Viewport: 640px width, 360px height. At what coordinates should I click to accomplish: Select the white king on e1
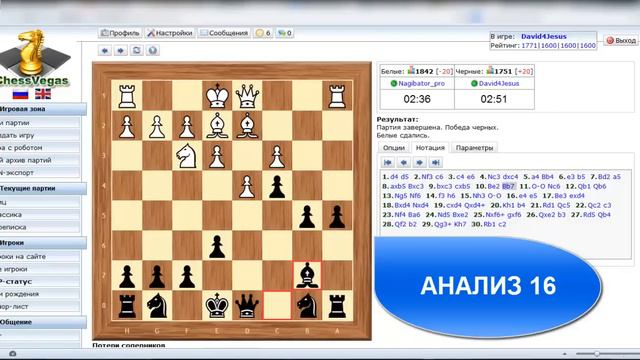tap(217, 97)
